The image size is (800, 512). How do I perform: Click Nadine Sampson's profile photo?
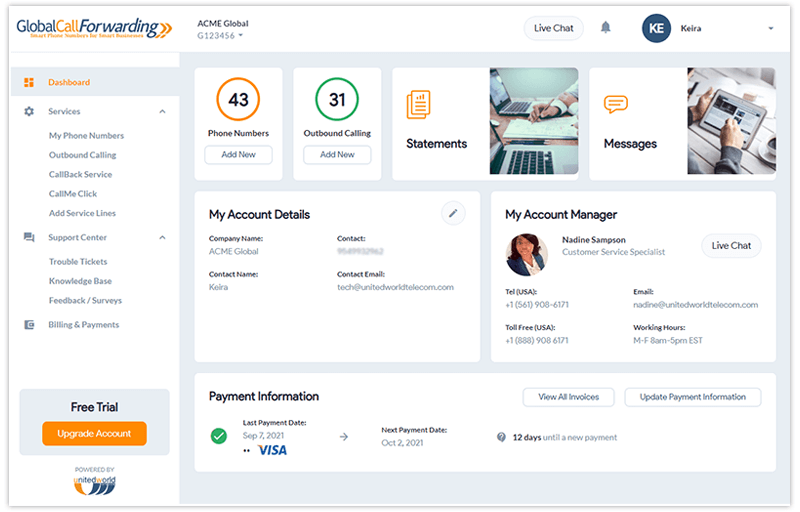pyautogui.click(x=527, y=254)
